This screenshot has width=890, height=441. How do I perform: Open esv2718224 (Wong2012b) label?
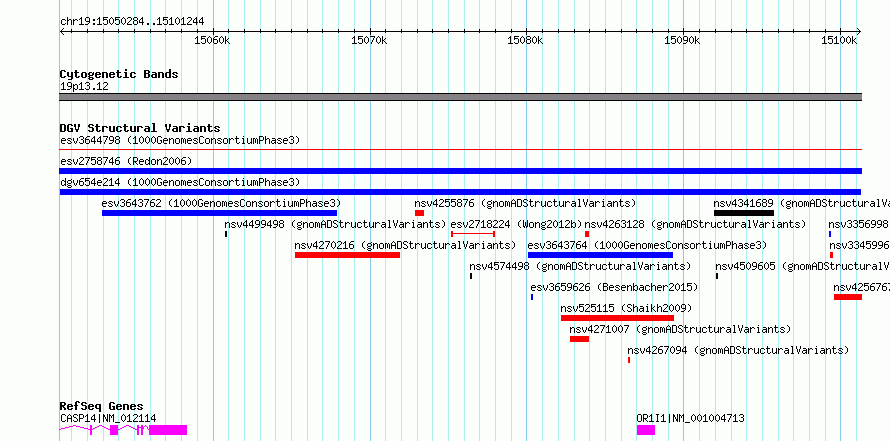coord(517,224)
